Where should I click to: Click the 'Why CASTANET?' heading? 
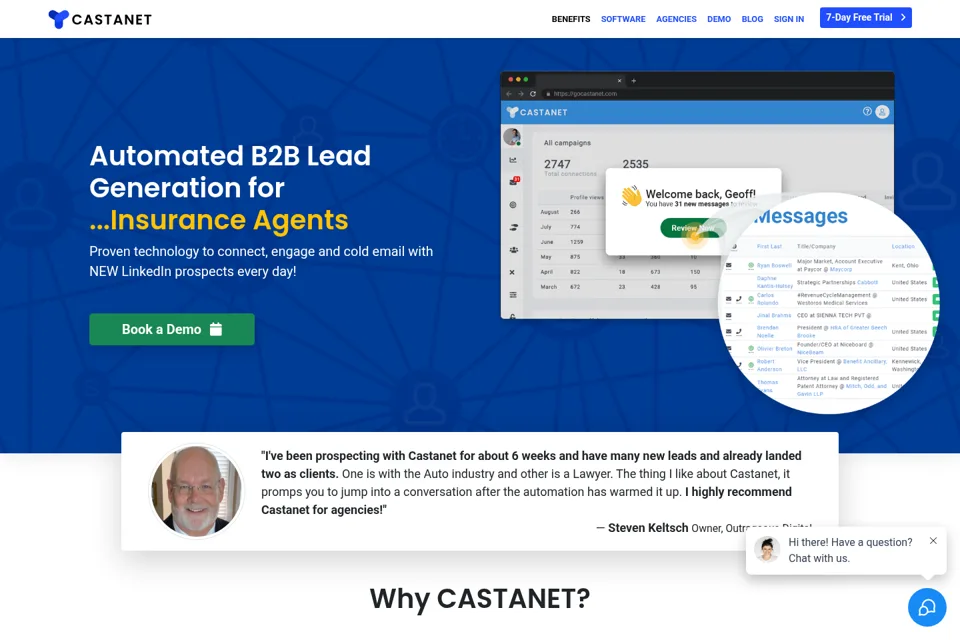click(480, 598)
